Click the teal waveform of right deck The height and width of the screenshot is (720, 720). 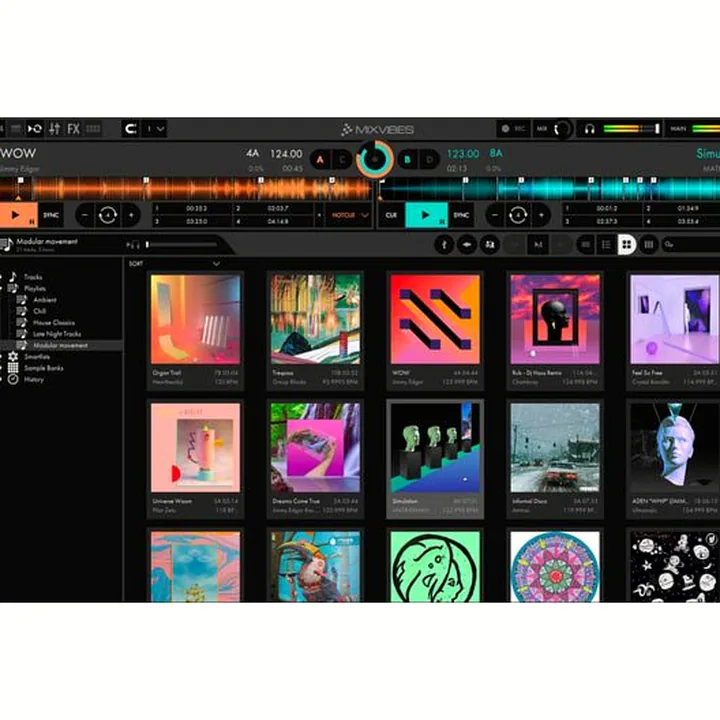(550, 189)
